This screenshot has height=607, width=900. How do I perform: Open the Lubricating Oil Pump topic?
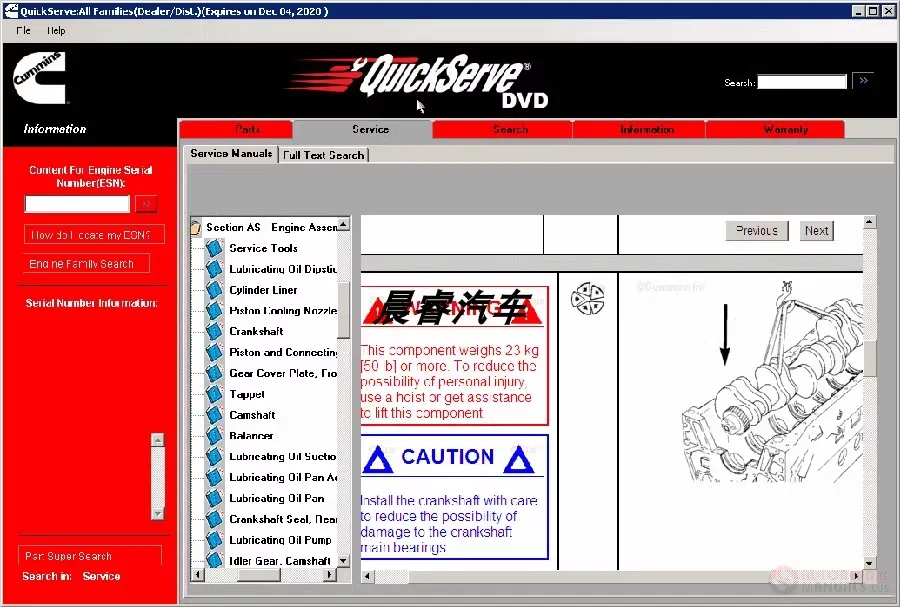(x=280, y=540)
